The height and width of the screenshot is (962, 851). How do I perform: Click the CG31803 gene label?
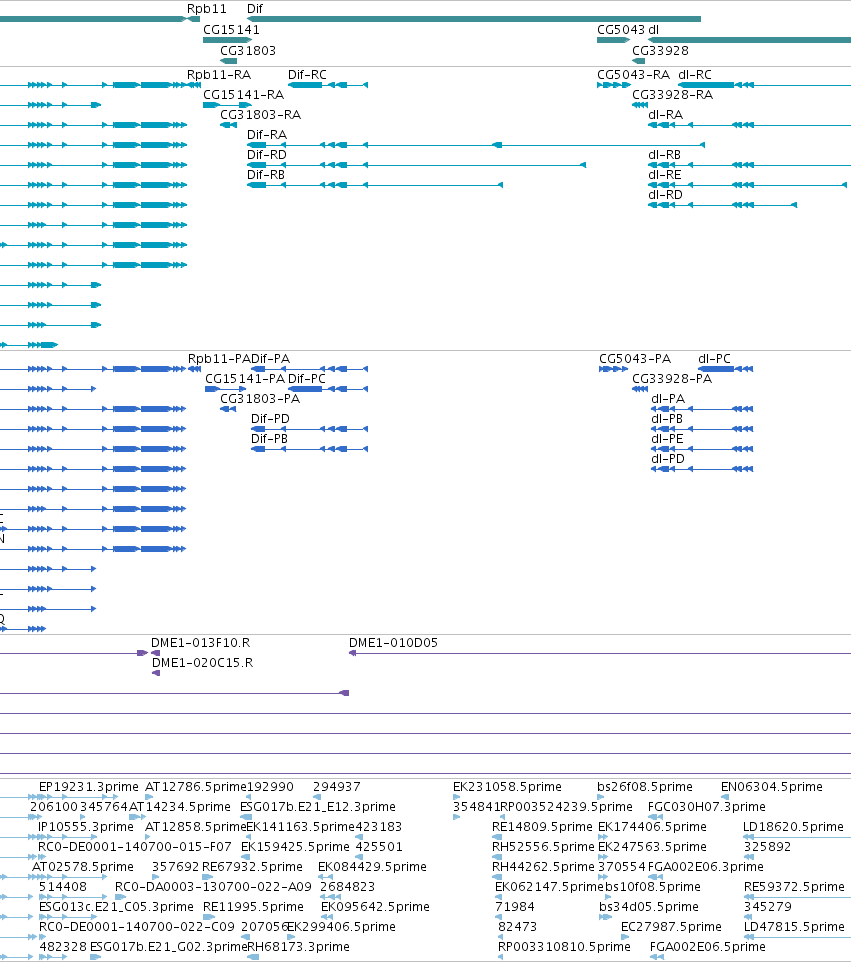tap(248, 50)
